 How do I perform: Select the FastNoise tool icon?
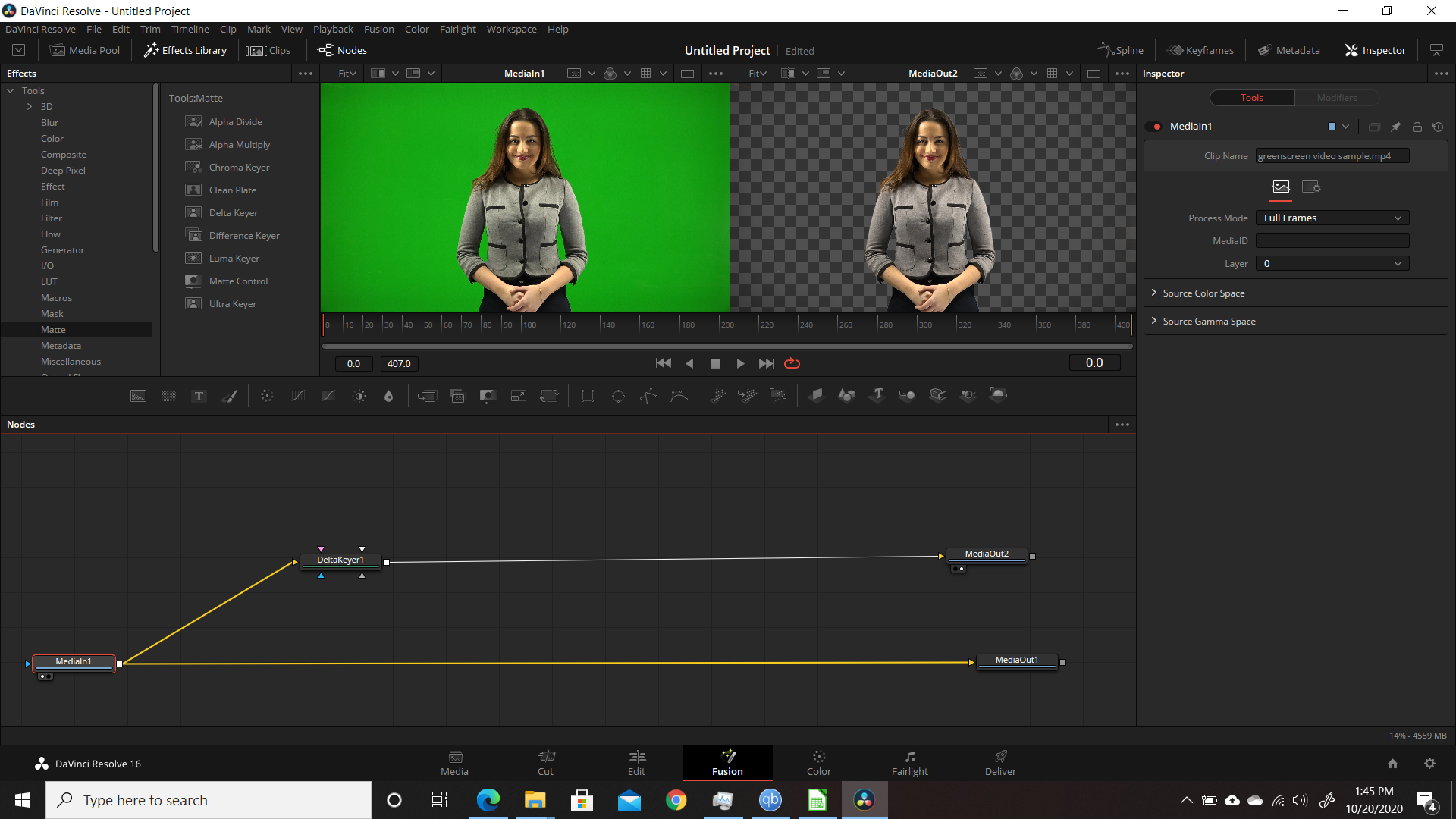coord(168,396)
